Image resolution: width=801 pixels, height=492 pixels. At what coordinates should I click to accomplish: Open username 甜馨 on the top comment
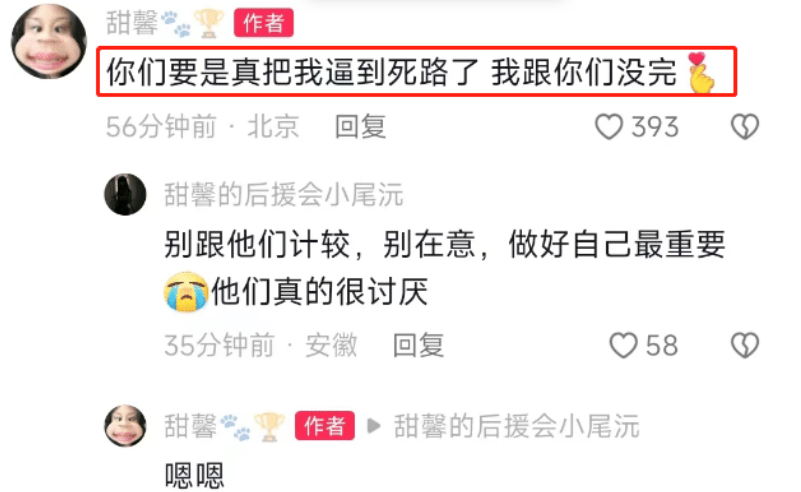coord(132,23)
